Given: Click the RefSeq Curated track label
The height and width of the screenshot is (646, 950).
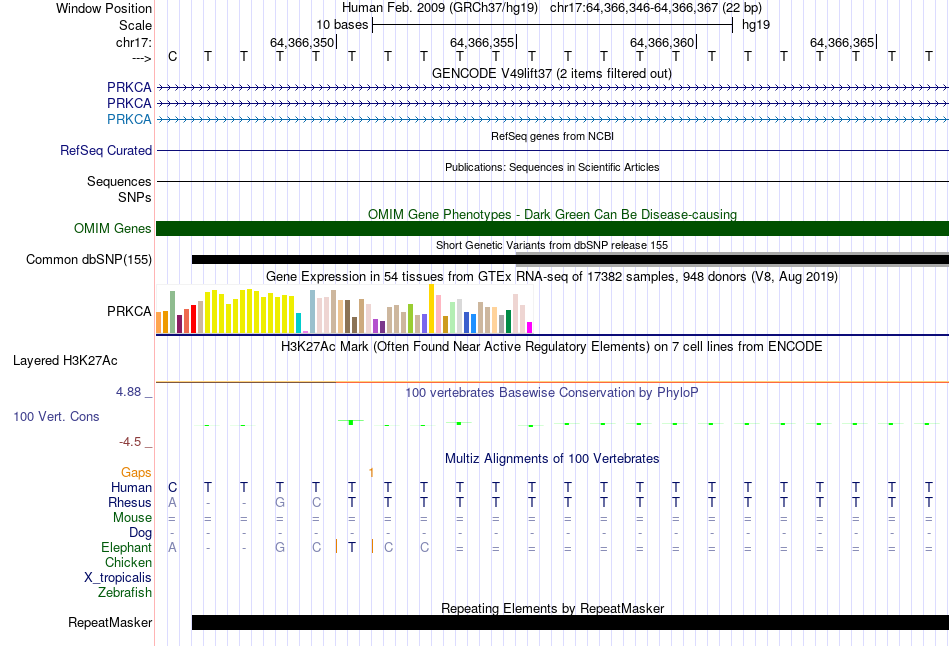Looking at the screenshot, I should point(106,150).
